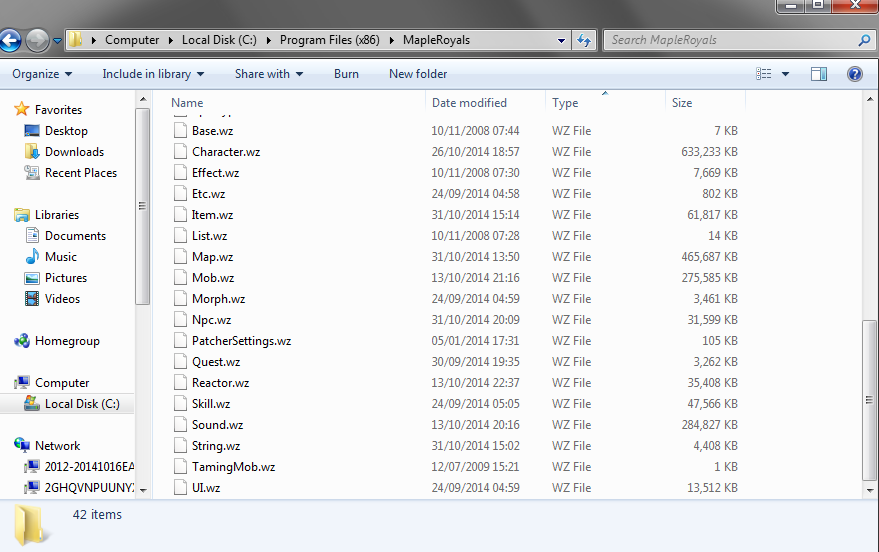Select the TamingMob.wz file name
The image size is (879, 552).
point(233,467)
